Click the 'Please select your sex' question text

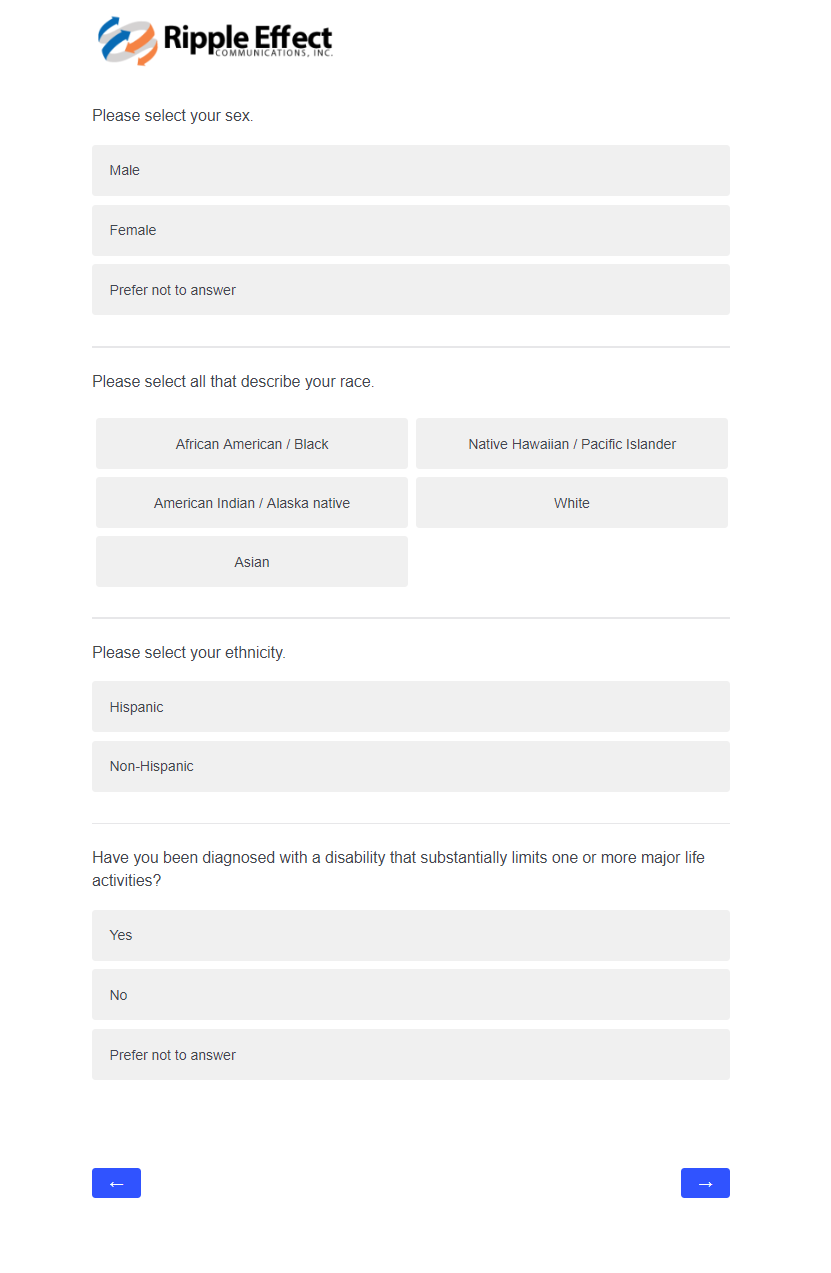(x=173, y=116)
